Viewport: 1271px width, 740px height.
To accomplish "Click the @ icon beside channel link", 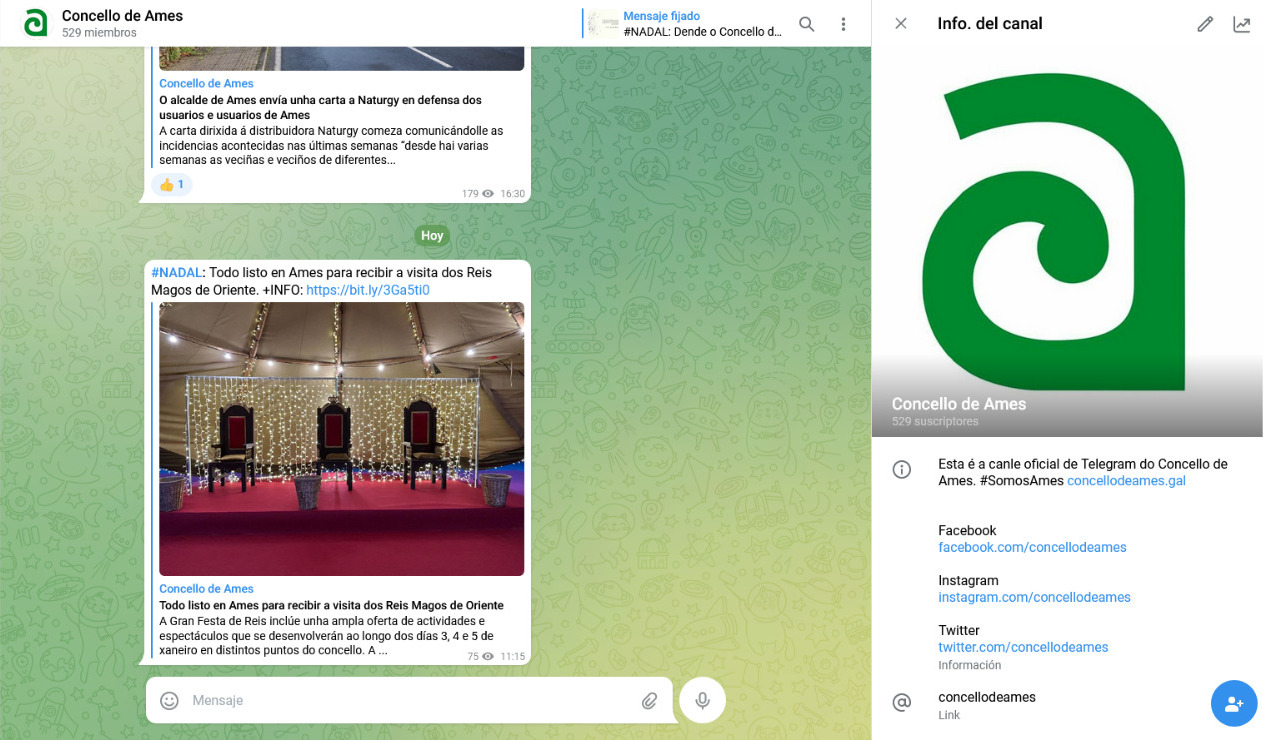I will [x=901, y=703].
